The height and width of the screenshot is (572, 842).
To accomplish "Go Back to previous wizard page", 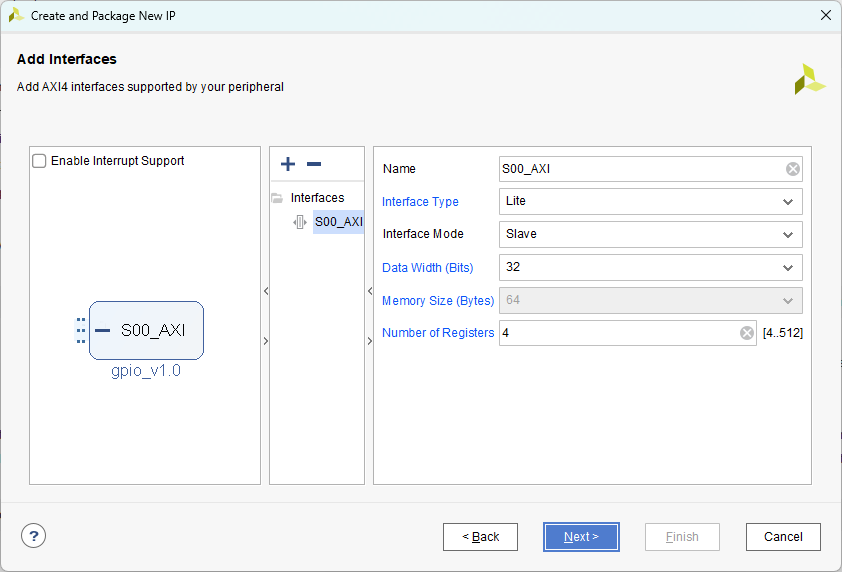I will (480, 537).
